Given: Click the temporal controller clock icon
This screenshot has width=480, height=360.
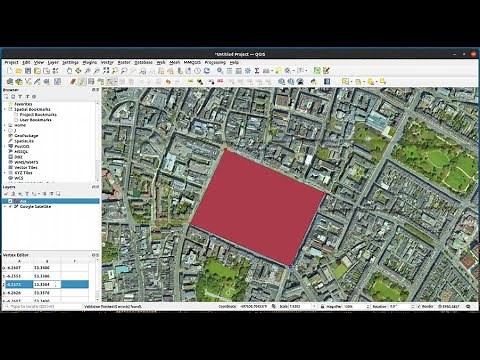Looking at the screenshot, I should pos(198,71).
